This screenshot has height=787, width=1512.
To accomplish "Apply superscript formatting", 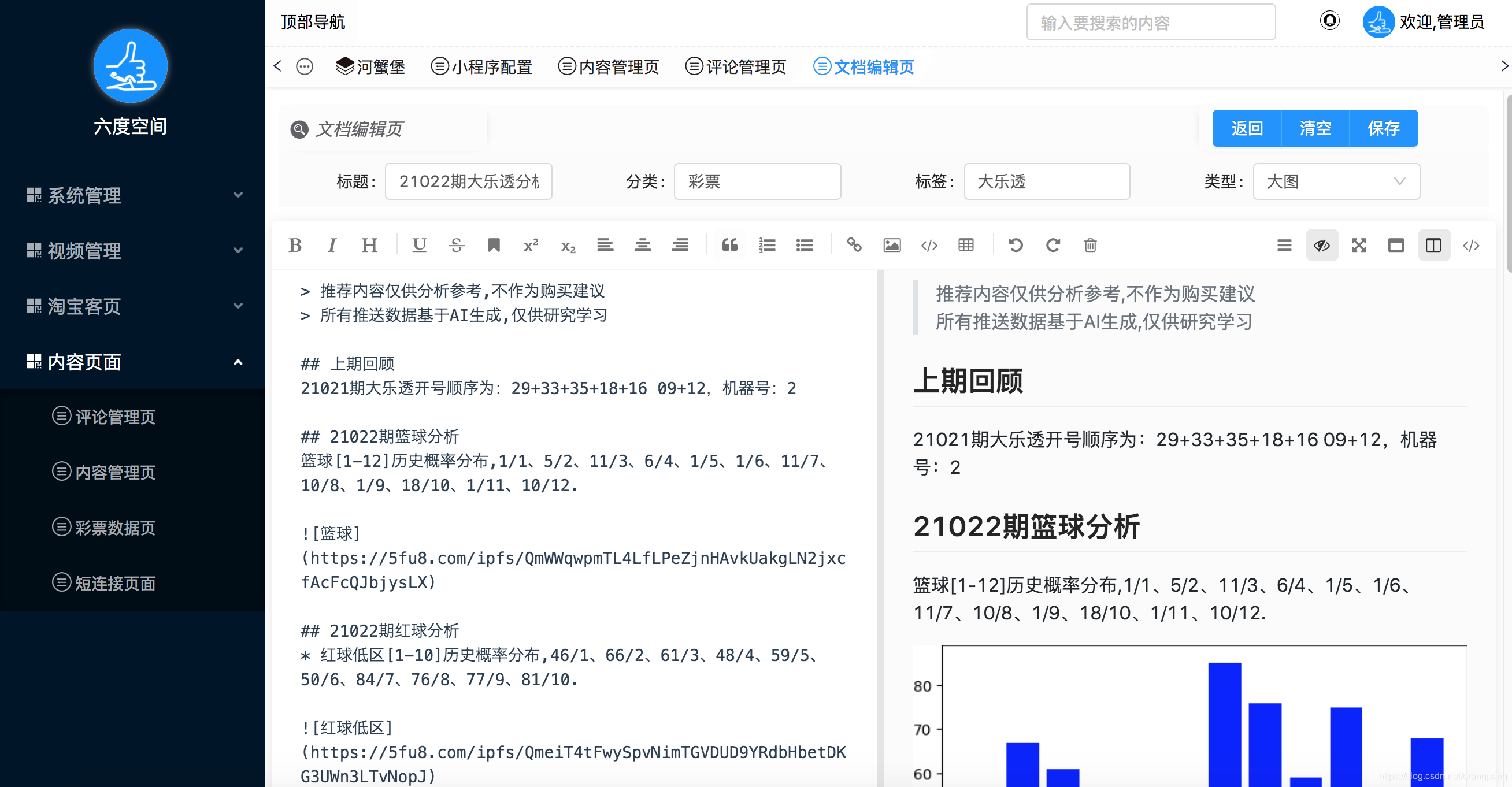I will (x=531, y=246).
